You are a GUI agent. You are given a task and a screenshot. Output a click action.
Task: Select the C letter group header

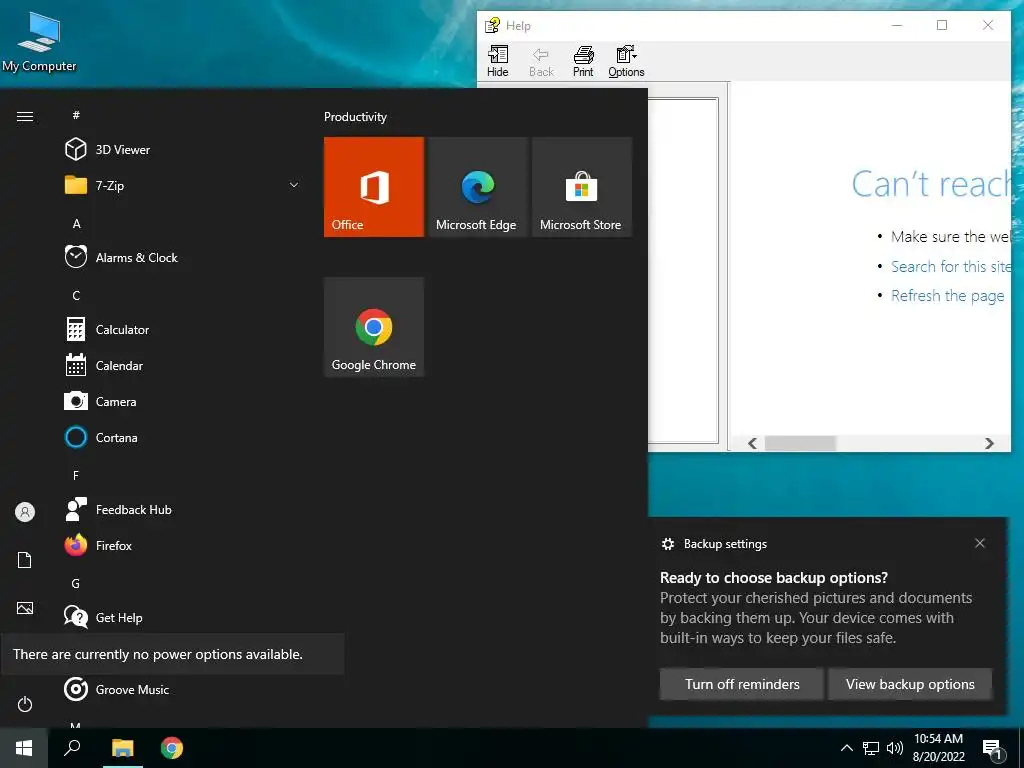76,295
